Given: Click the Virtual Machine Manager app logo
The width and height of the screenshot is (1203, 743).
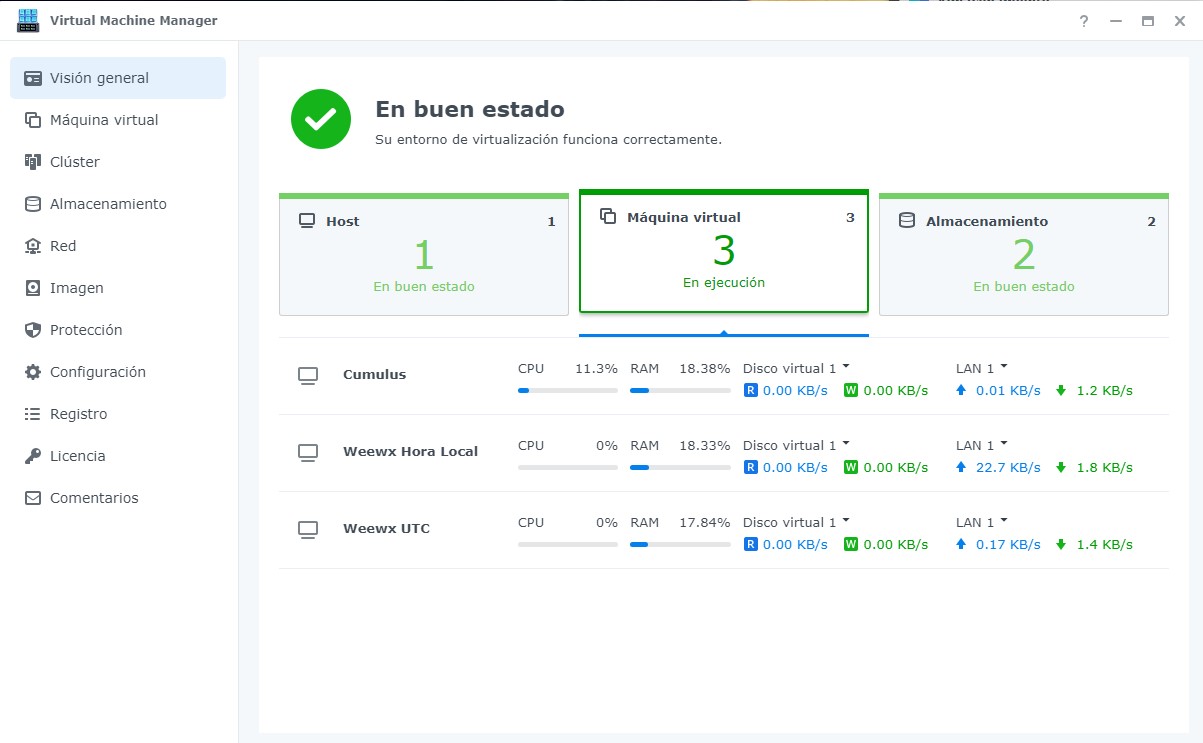Looking at the screenshot, I should (28, 21).
